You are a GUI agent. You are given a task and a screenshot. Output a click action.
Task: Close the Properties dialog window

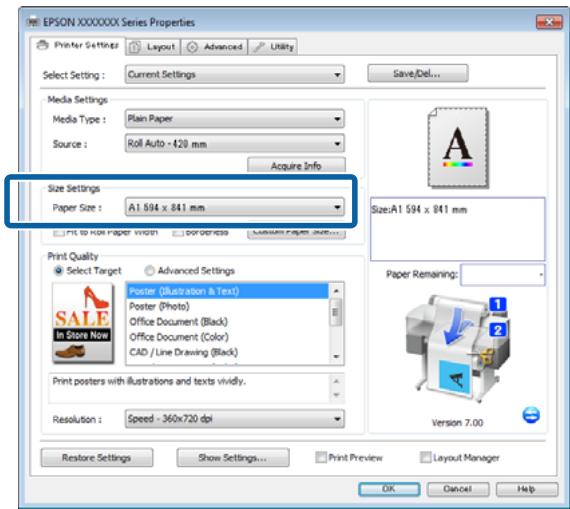(x=549, y=23)
